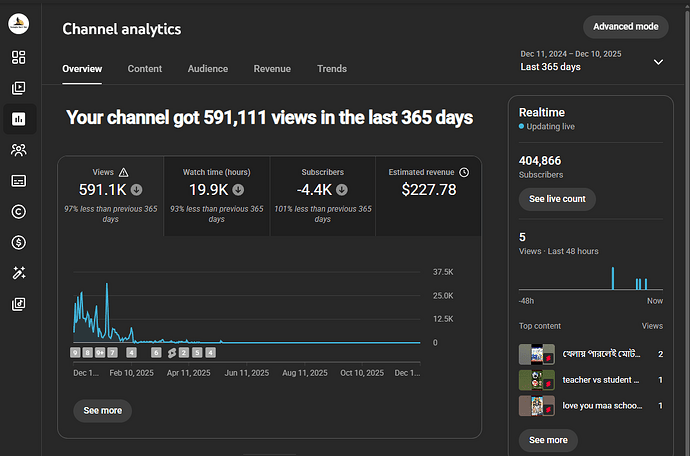This screenshot has width=690, height=456.
Task: Select the Watch time (hours) metric card
Action: coord(217,196)
